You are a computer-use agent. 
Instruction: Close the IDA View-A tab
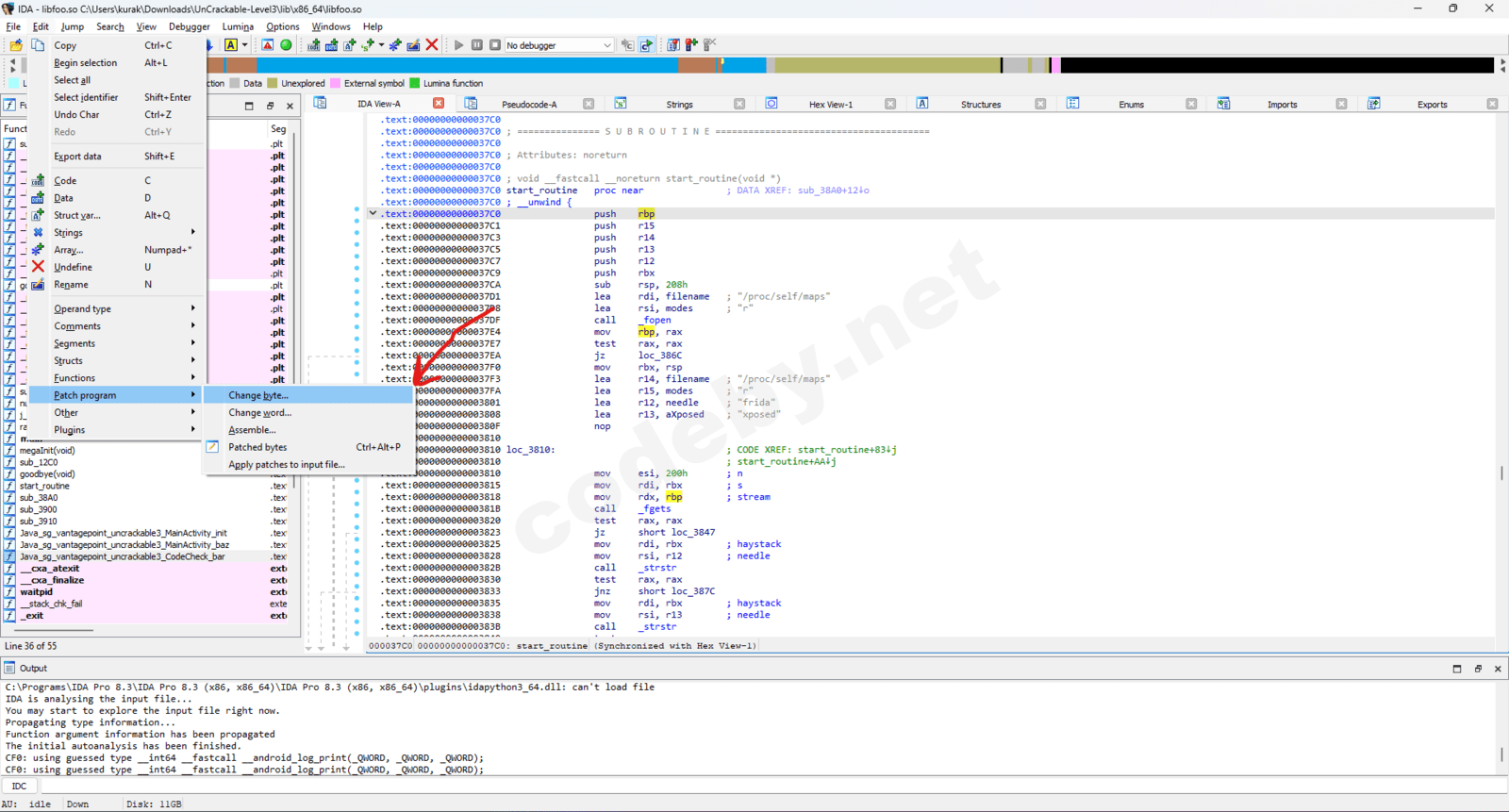(439, 104)
